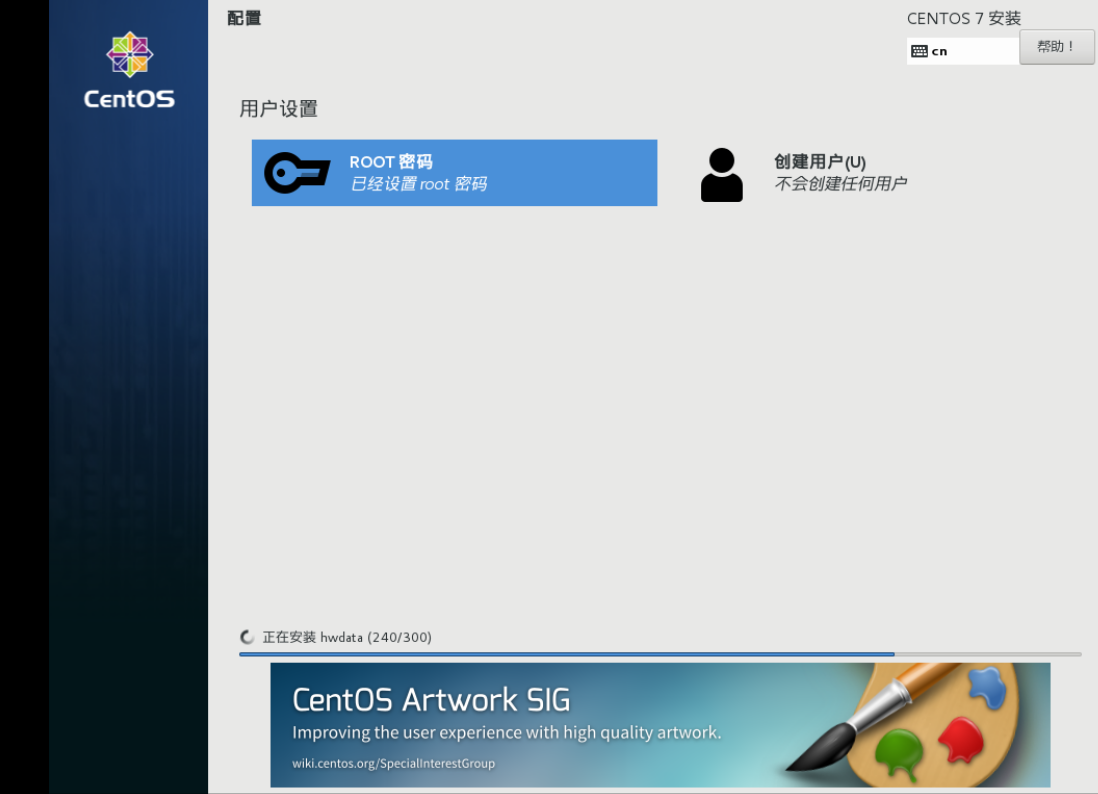Click the keyboard icon beside cn

[x=919, y=51]
